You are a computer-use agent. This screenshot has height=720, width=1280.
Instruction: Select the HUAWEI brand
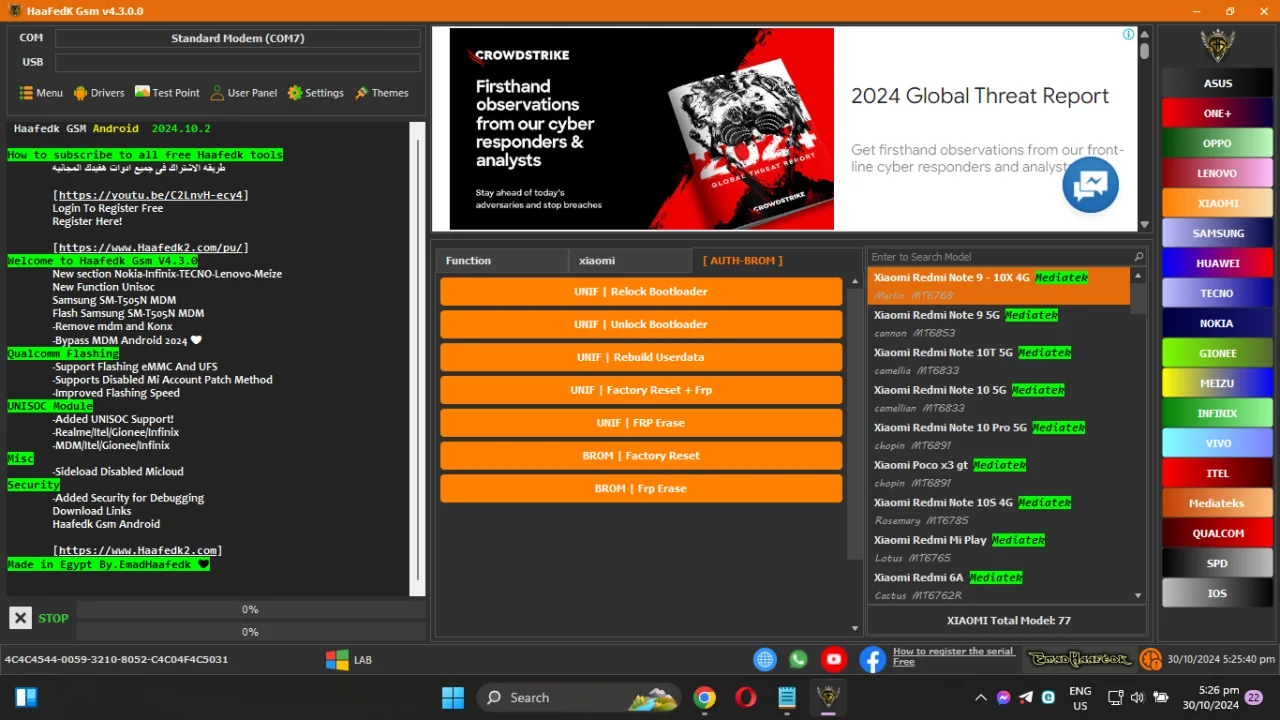click(x=1217, y=263)
